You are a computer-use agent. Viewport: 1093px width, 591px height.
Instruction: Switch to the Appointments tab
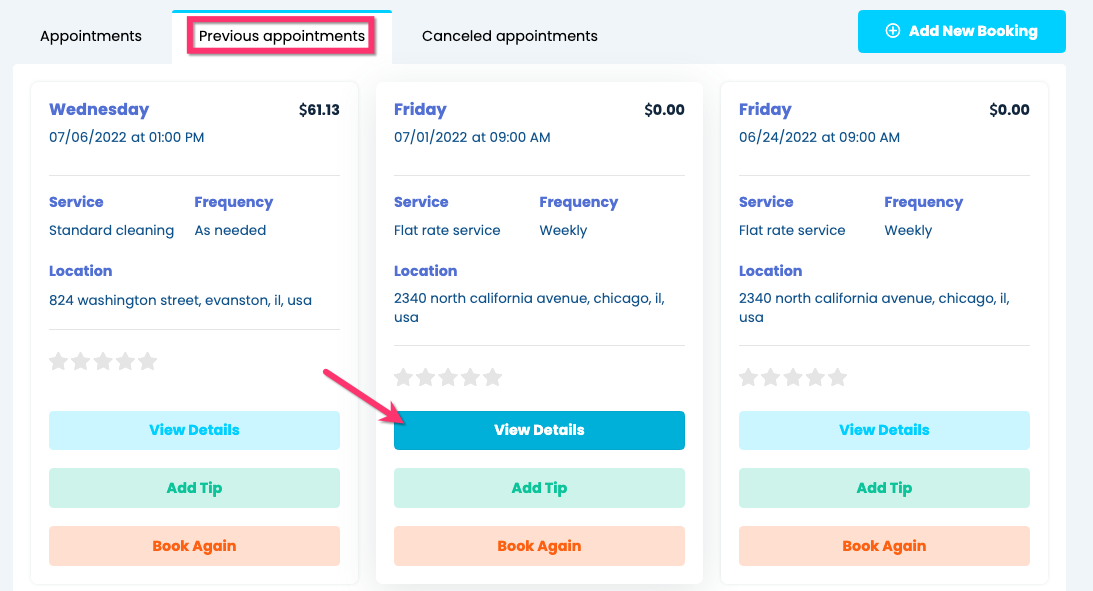point(91,36)
